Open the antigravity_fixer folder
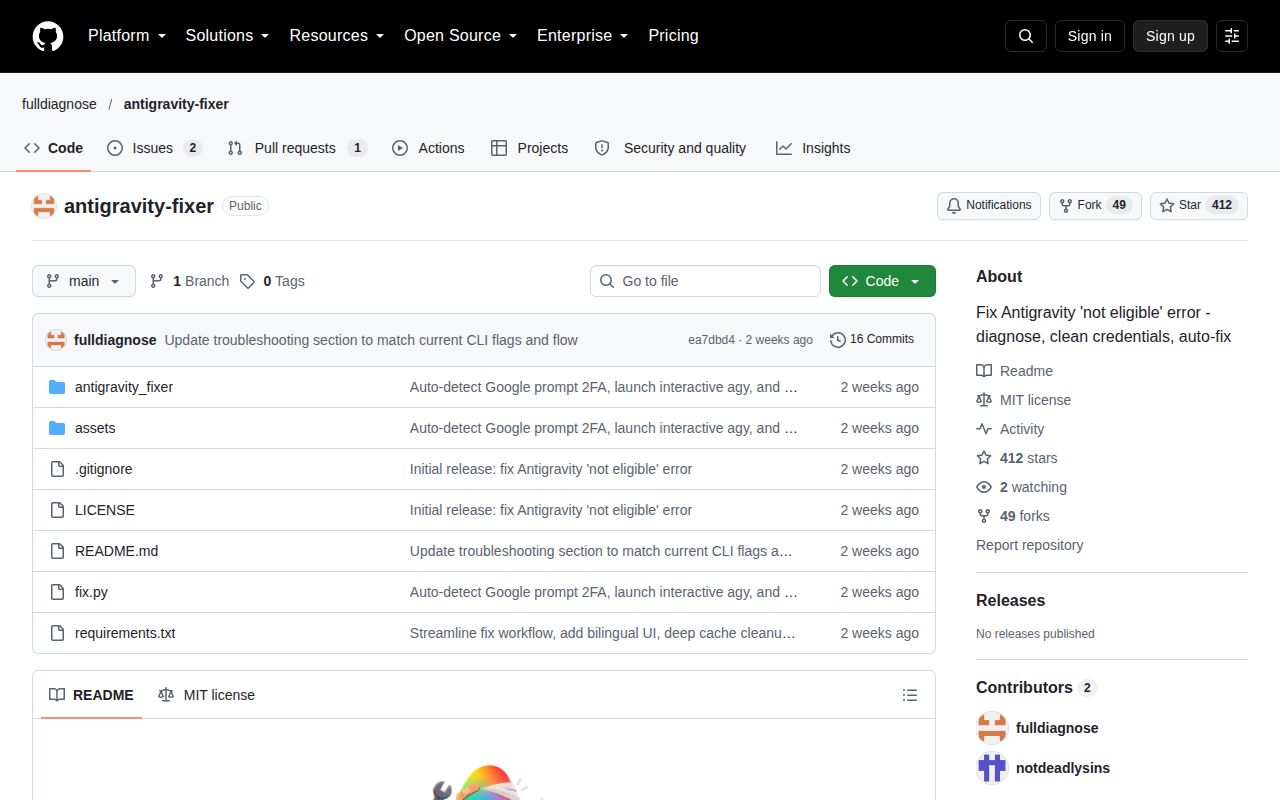1280x800 pixels. [x=124, y=387]
